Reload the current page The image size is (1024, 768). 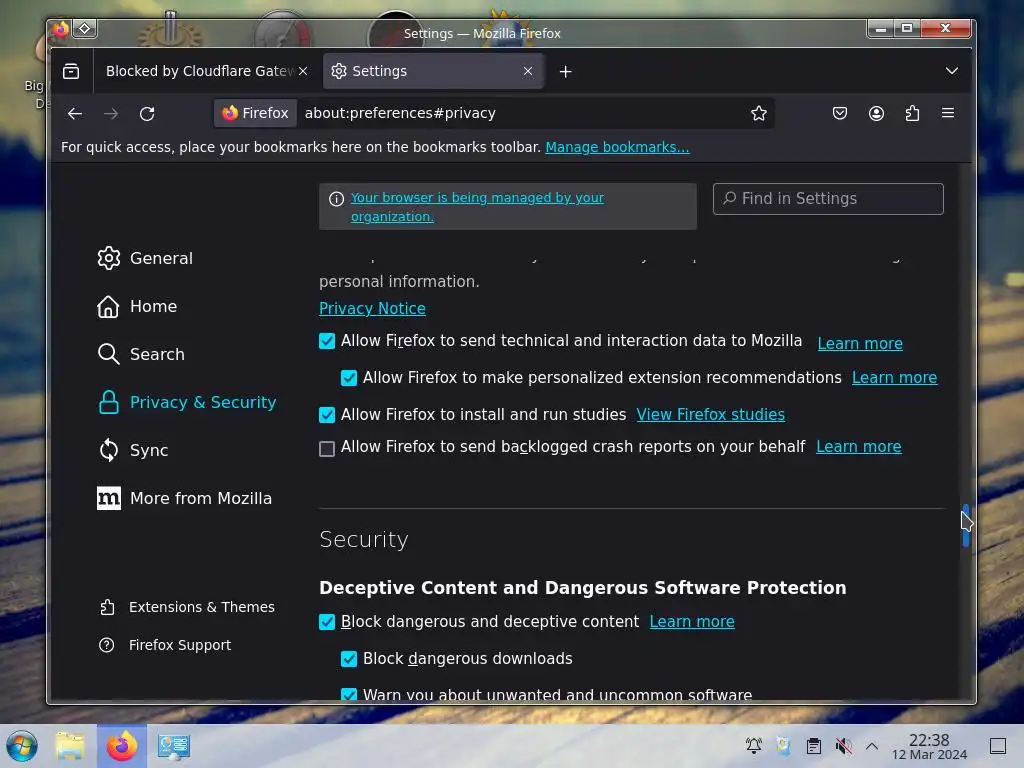[x=147, y=114]
